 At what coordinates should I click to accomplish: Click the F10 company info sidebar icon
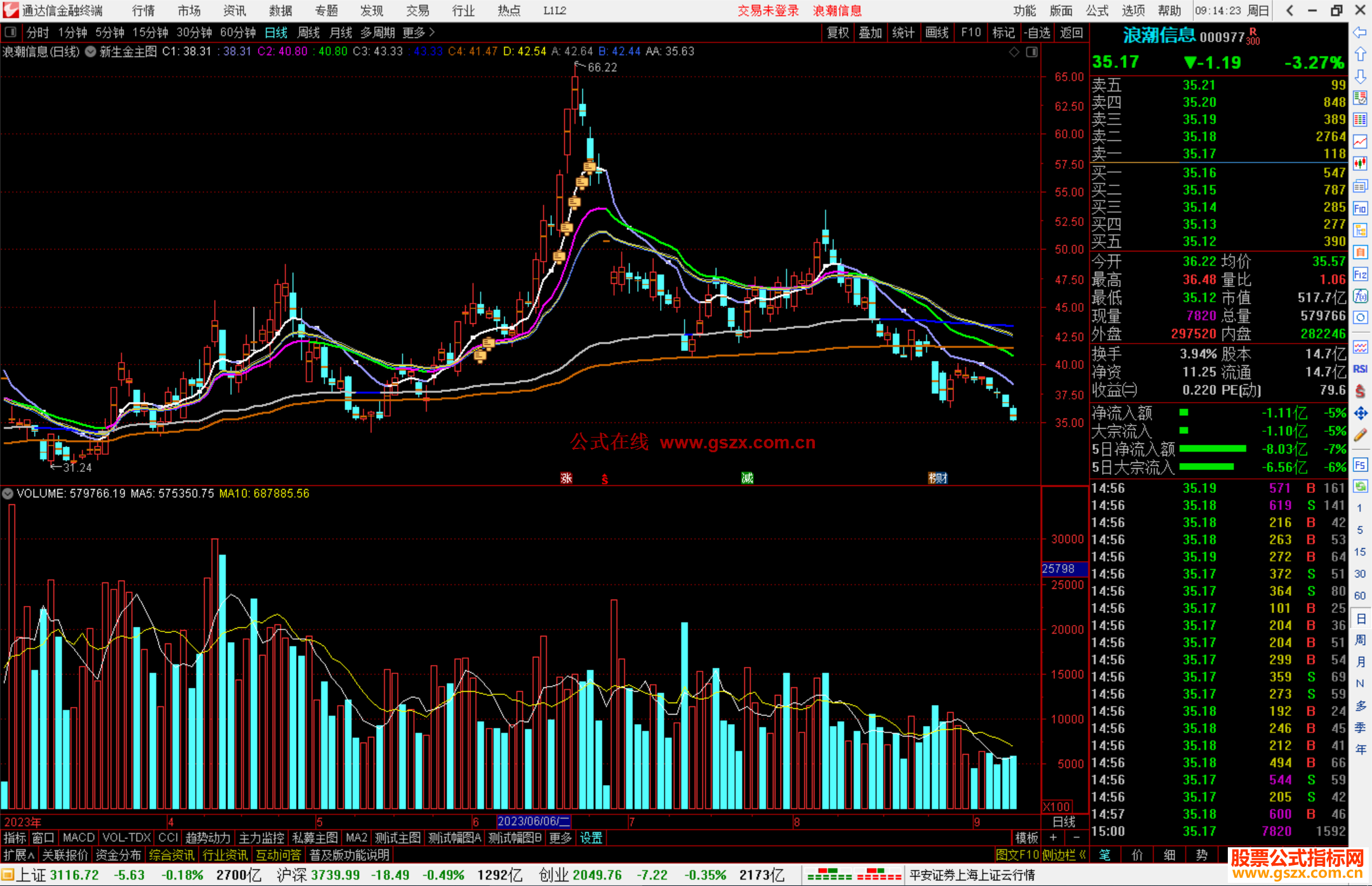tap(1360, 209)
